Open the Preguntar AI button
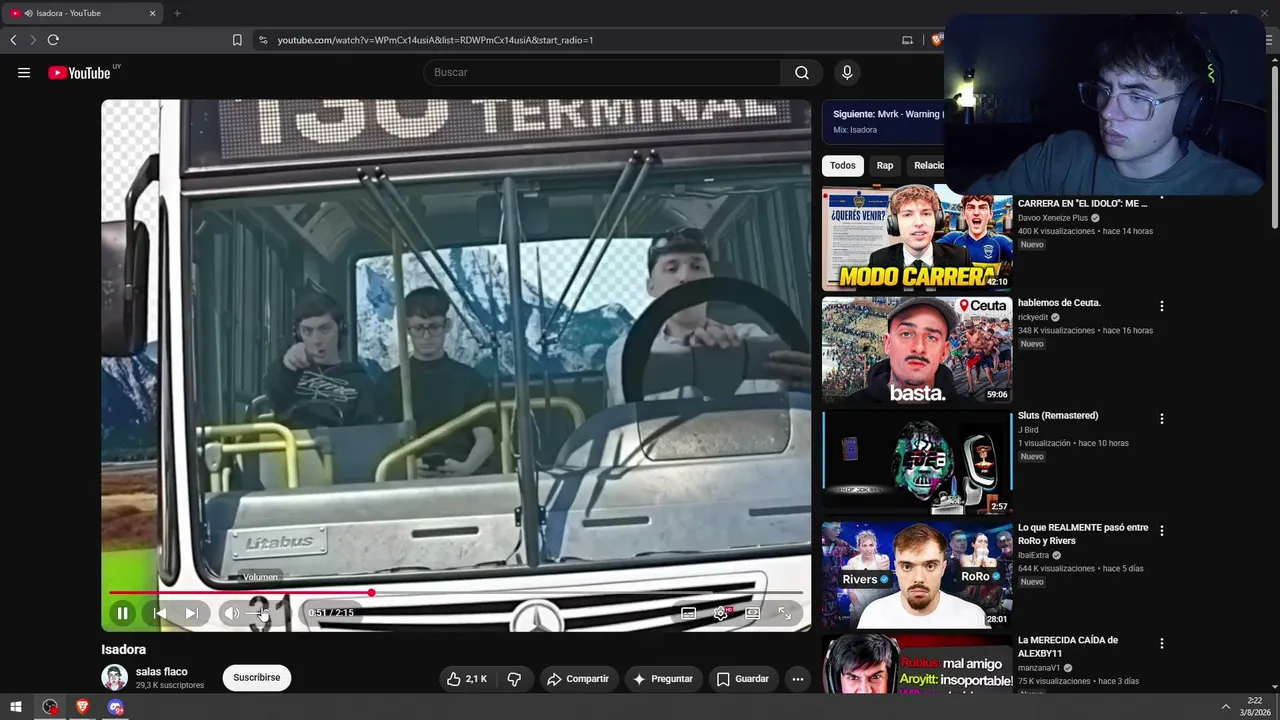This screenshot has height=720, width=1280. [663, 679]
